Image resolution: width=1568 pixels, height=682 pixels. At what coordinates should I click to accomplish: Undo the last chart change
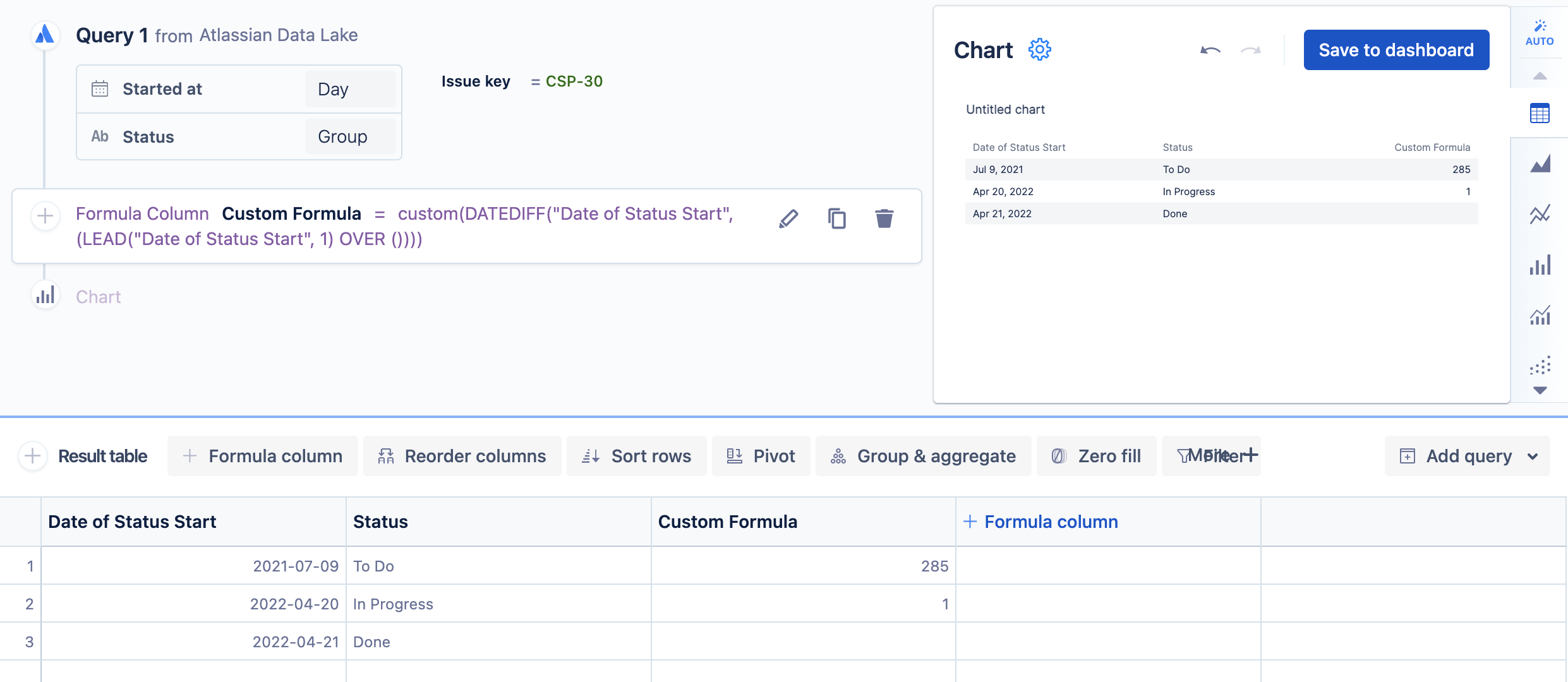click(x=1210, y=50)
